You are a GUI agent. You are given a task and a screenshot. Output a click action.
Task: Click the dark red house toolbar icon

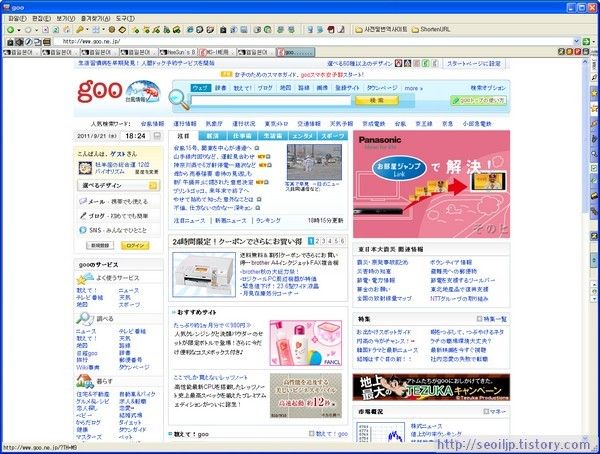(x=331, y=29)
